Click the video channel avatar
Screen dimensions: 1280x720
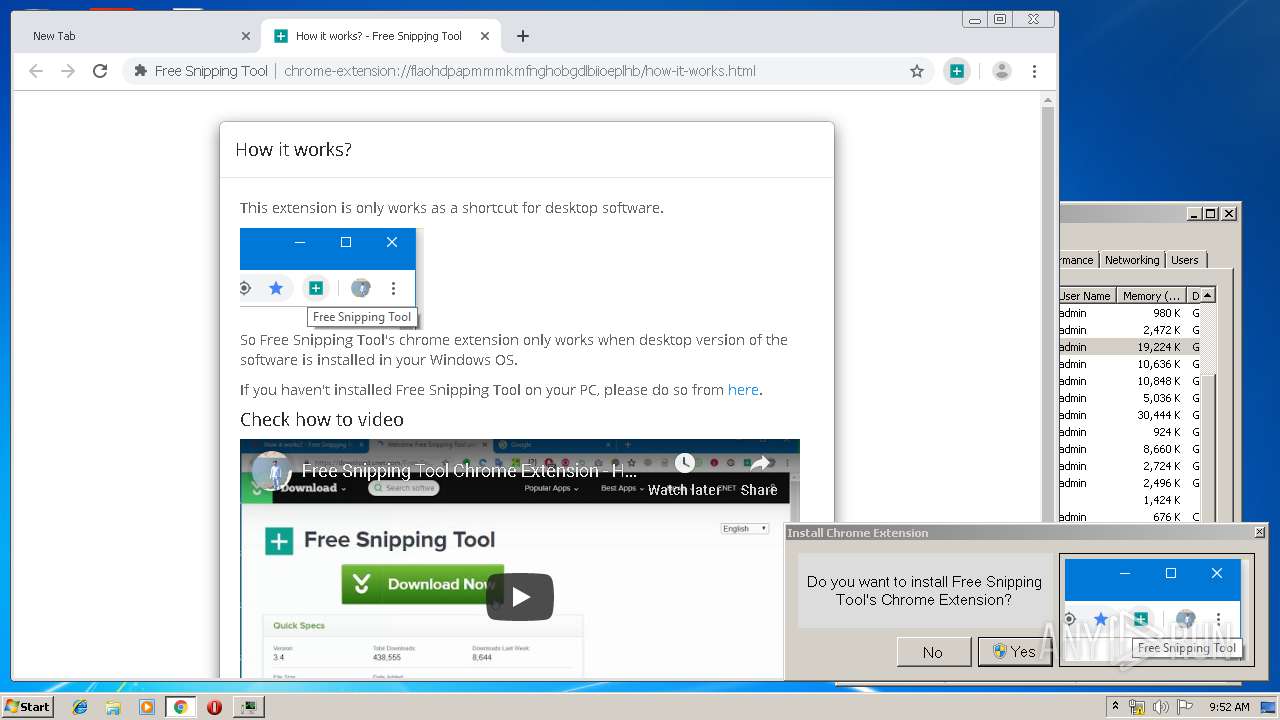(271, 471)
